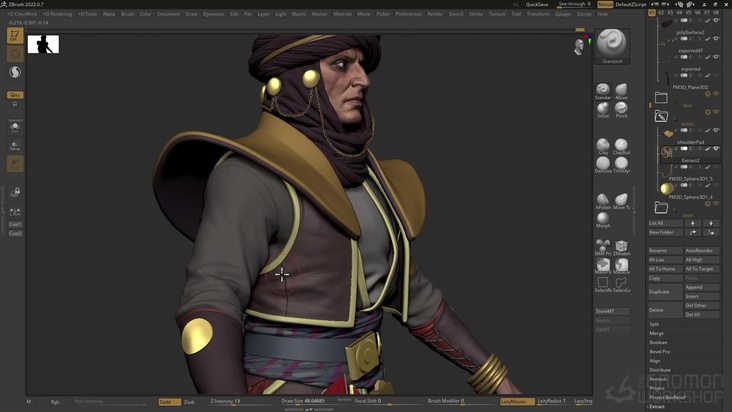
Task: Toggle the Qxyz rotation button
Action: pyautogui.click(x=15, y=95)
